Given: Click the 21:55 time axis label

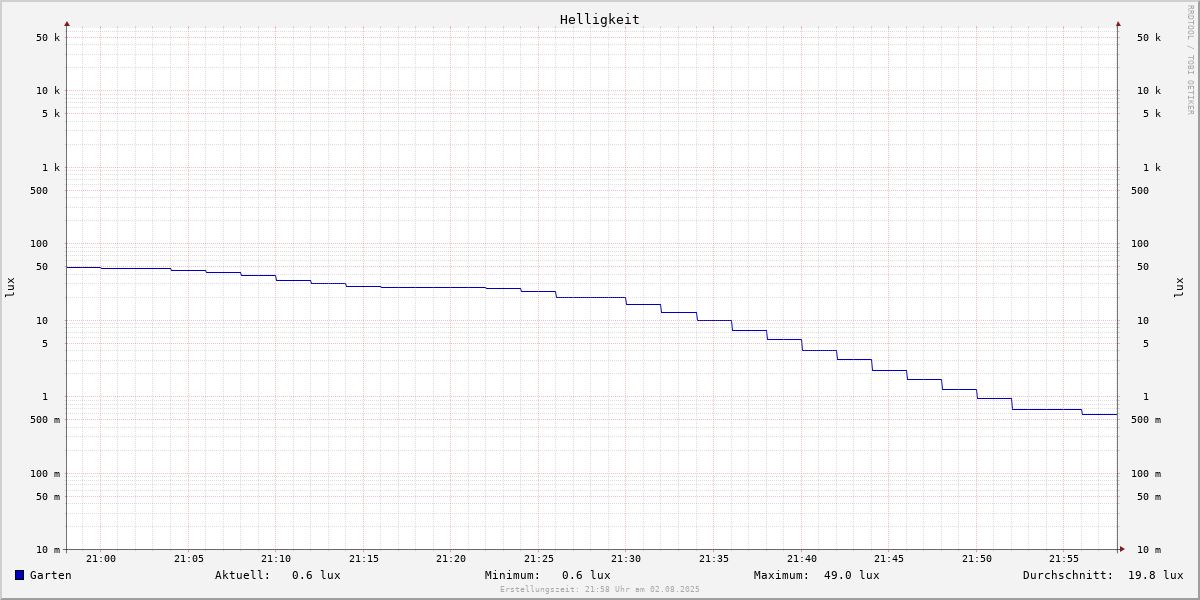Looking at the screenshot, I should click(1064, 559).
